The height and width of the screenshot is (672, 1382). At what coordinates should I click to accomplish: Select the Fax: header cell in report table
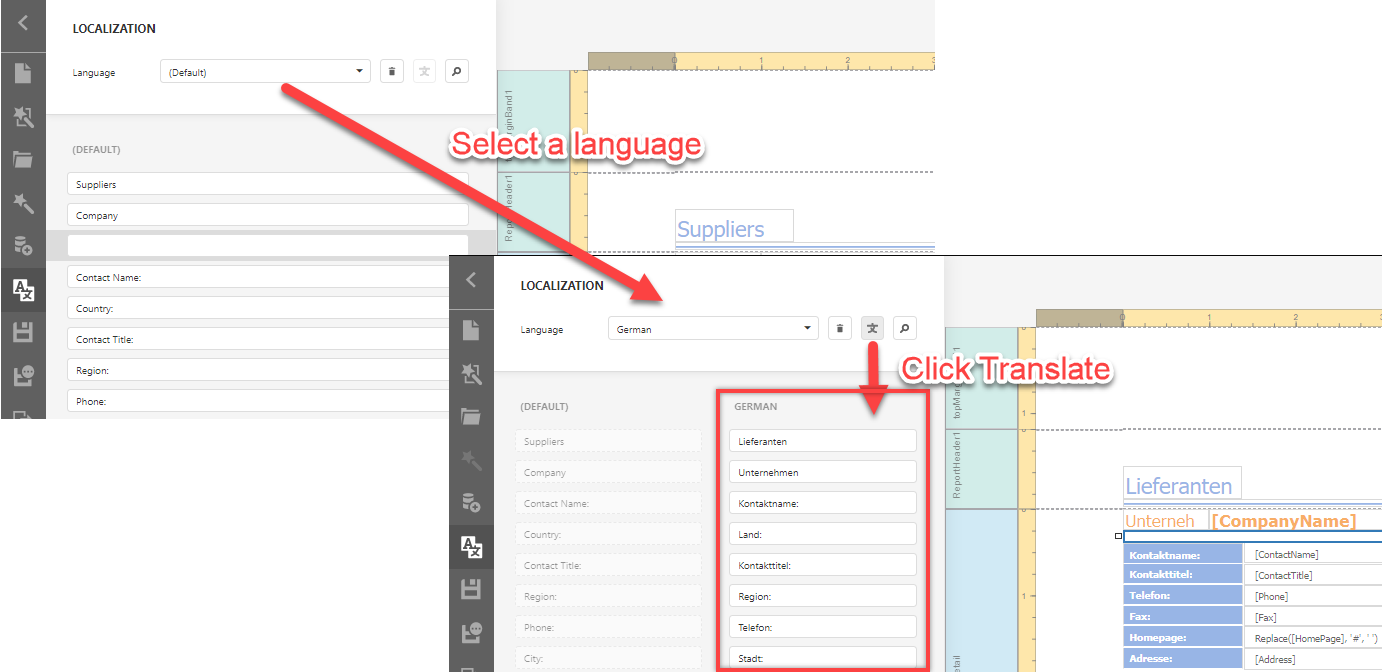tap(1182, 617)
